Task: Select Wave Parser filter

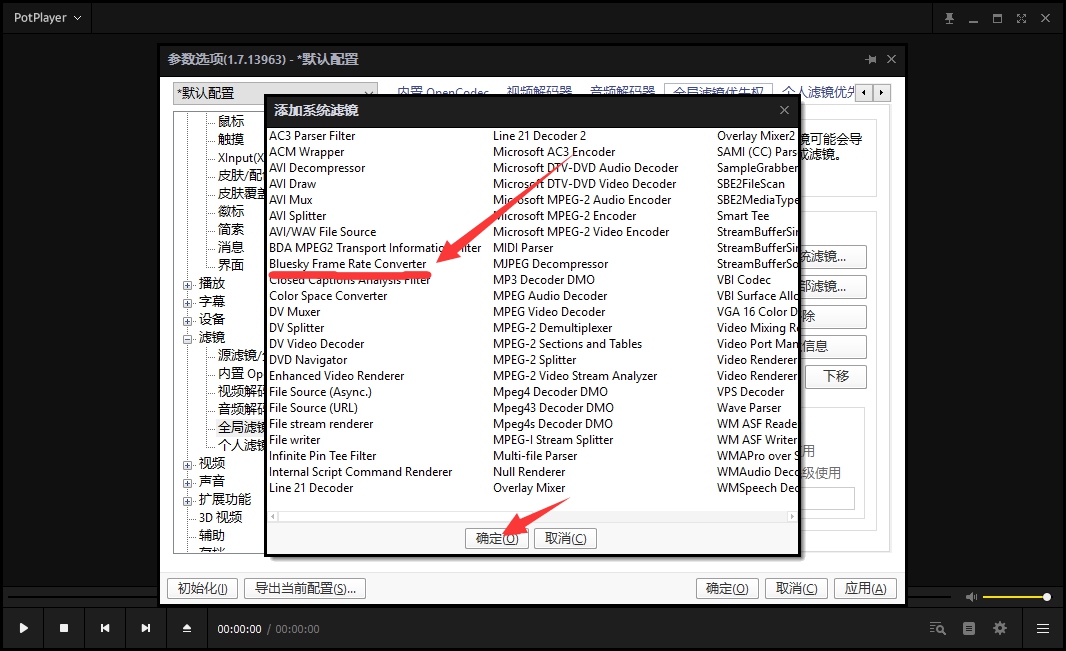Action: click(749, 408)
